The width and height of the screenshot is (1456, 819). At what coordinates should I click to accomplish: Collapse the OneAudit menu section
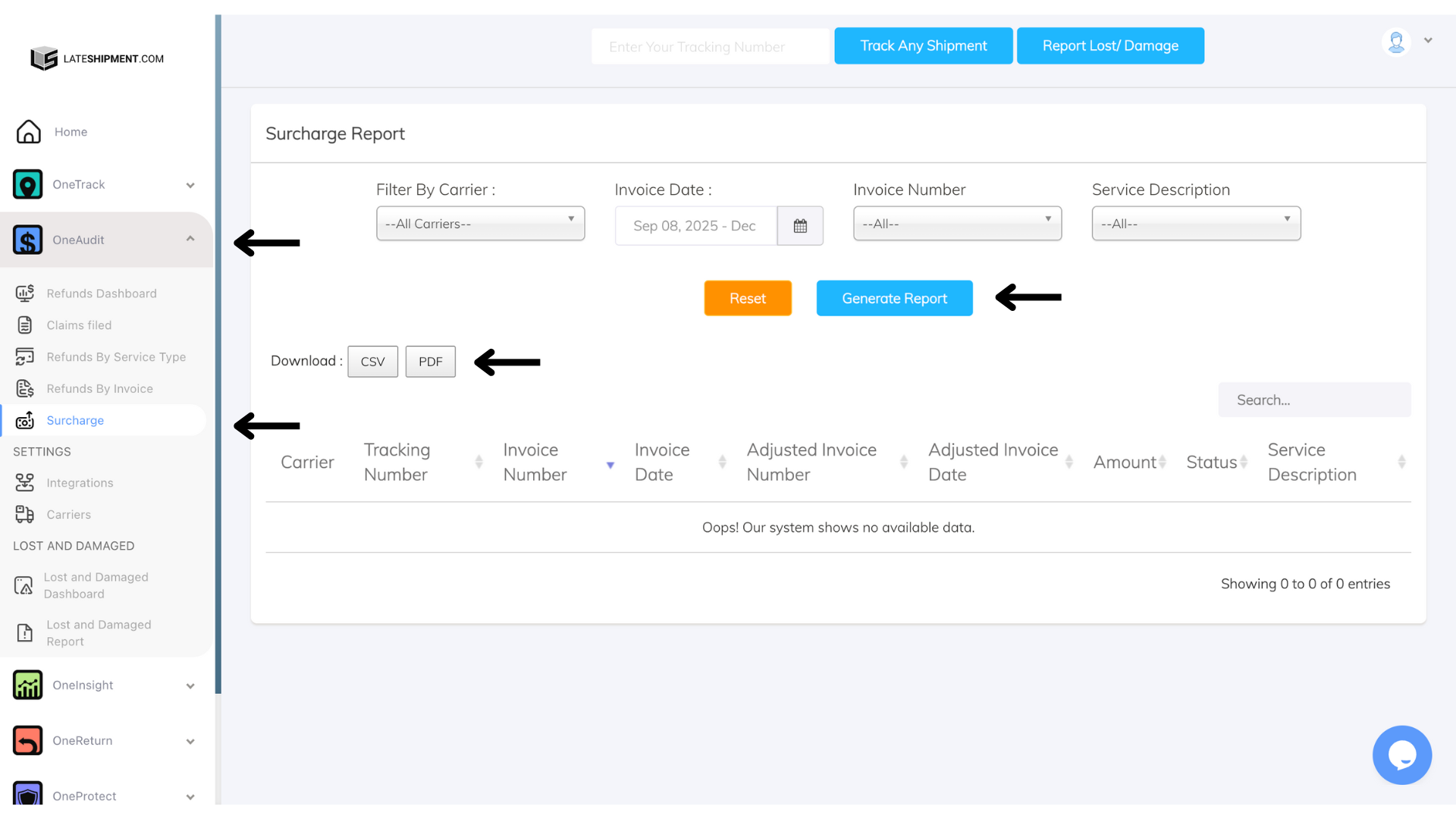point(190,240)
